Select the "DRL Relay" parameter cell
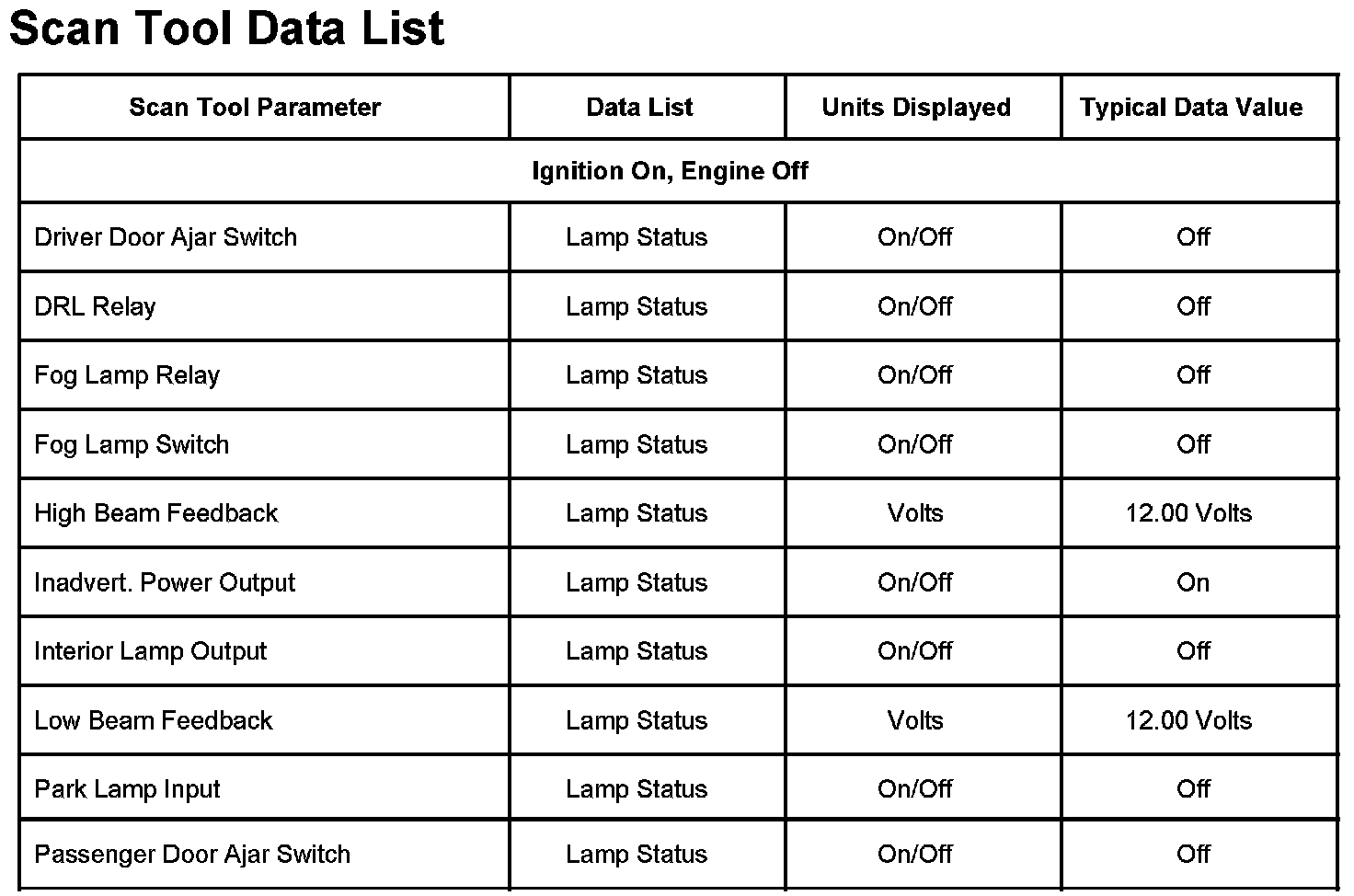Screen dimensions: 1354x896 coord(95,306)
